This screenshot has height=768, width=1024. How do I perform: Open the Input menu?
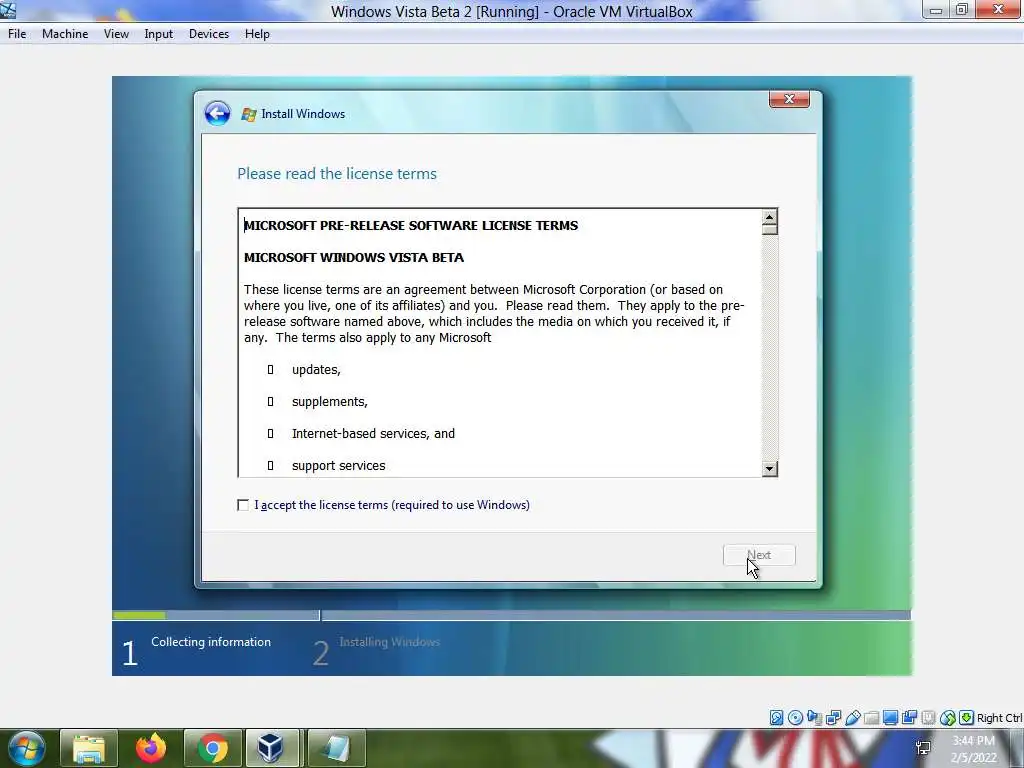[159, 34]
